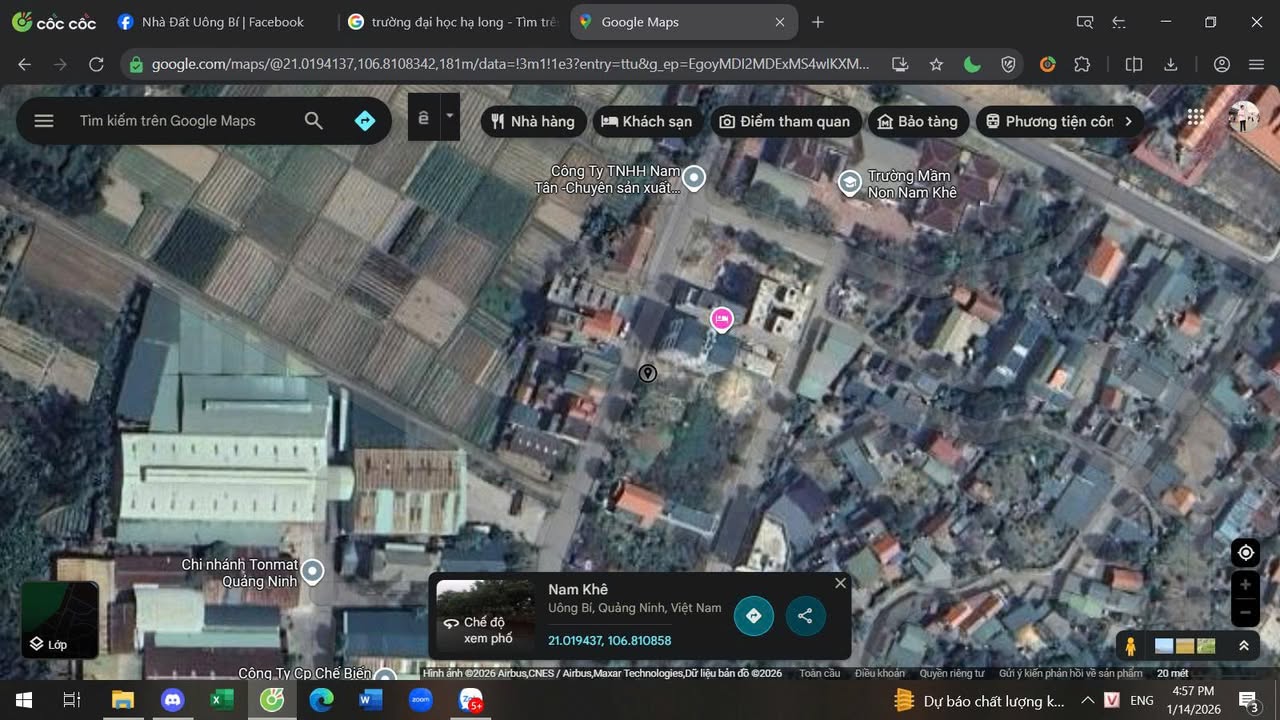Select the Nhà hàng category chip
1280x720 pixels.
pyautogui.click(x=533, y=121)
